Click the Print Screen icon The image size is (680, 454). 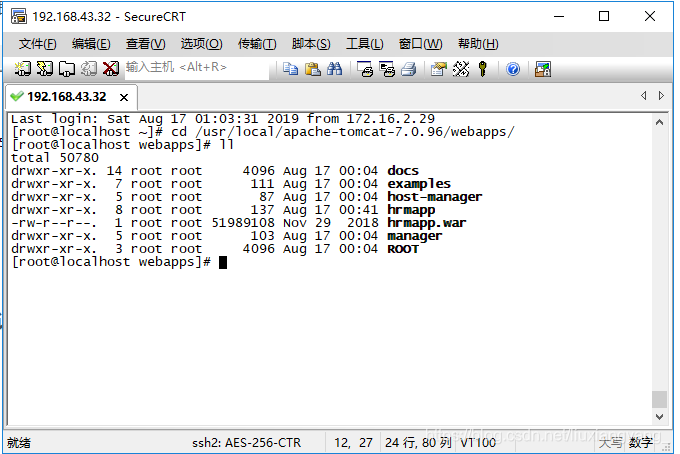[365, 69]
